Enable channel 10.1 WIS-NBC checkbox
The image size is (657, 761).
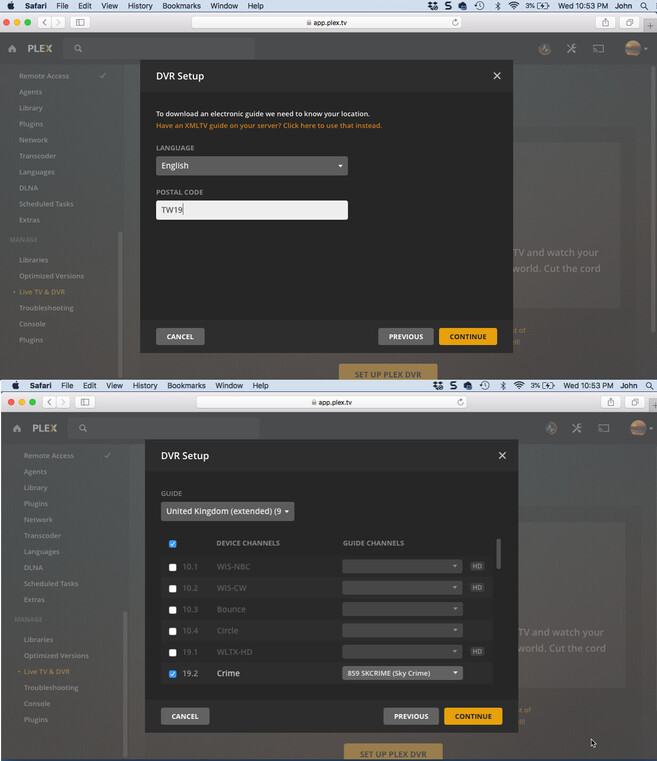click(x=172, y=567)
